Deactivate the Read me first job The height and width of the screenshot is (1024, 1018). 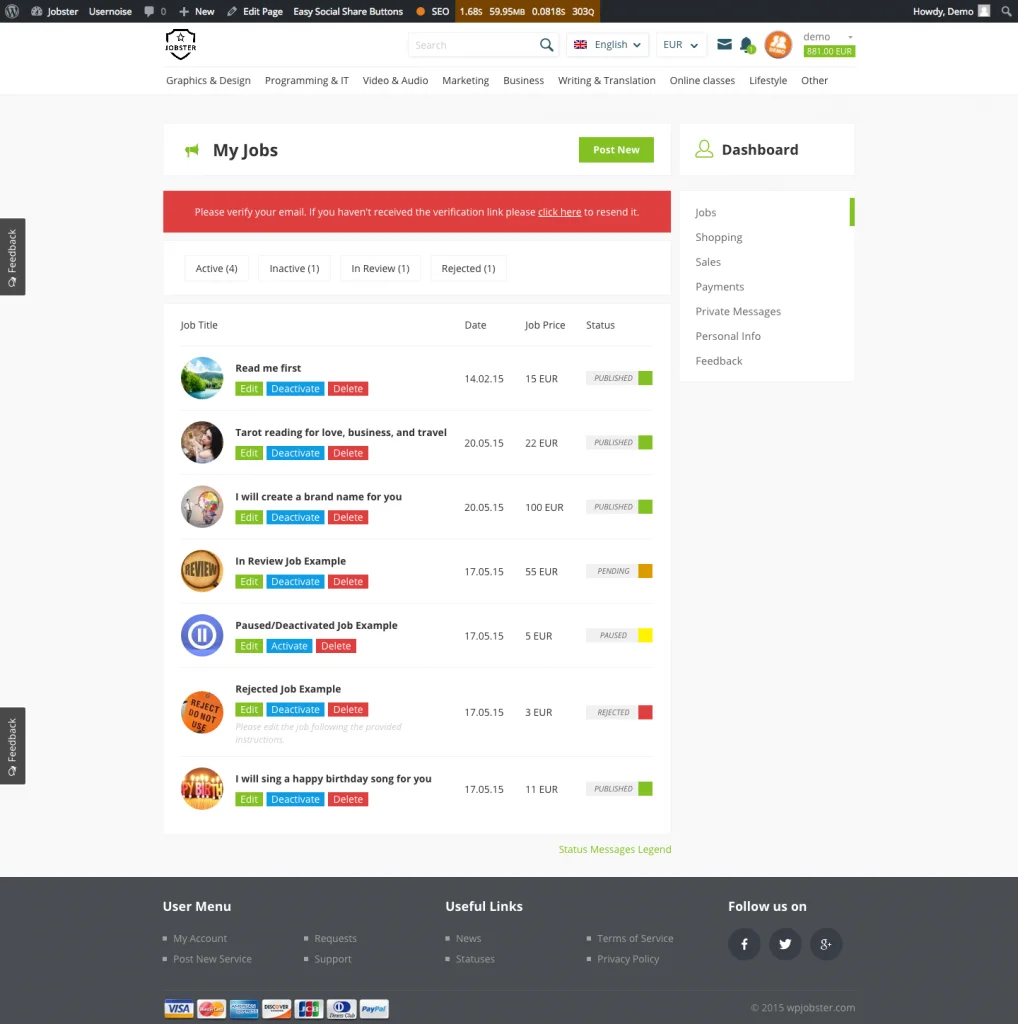pos(295,388)
